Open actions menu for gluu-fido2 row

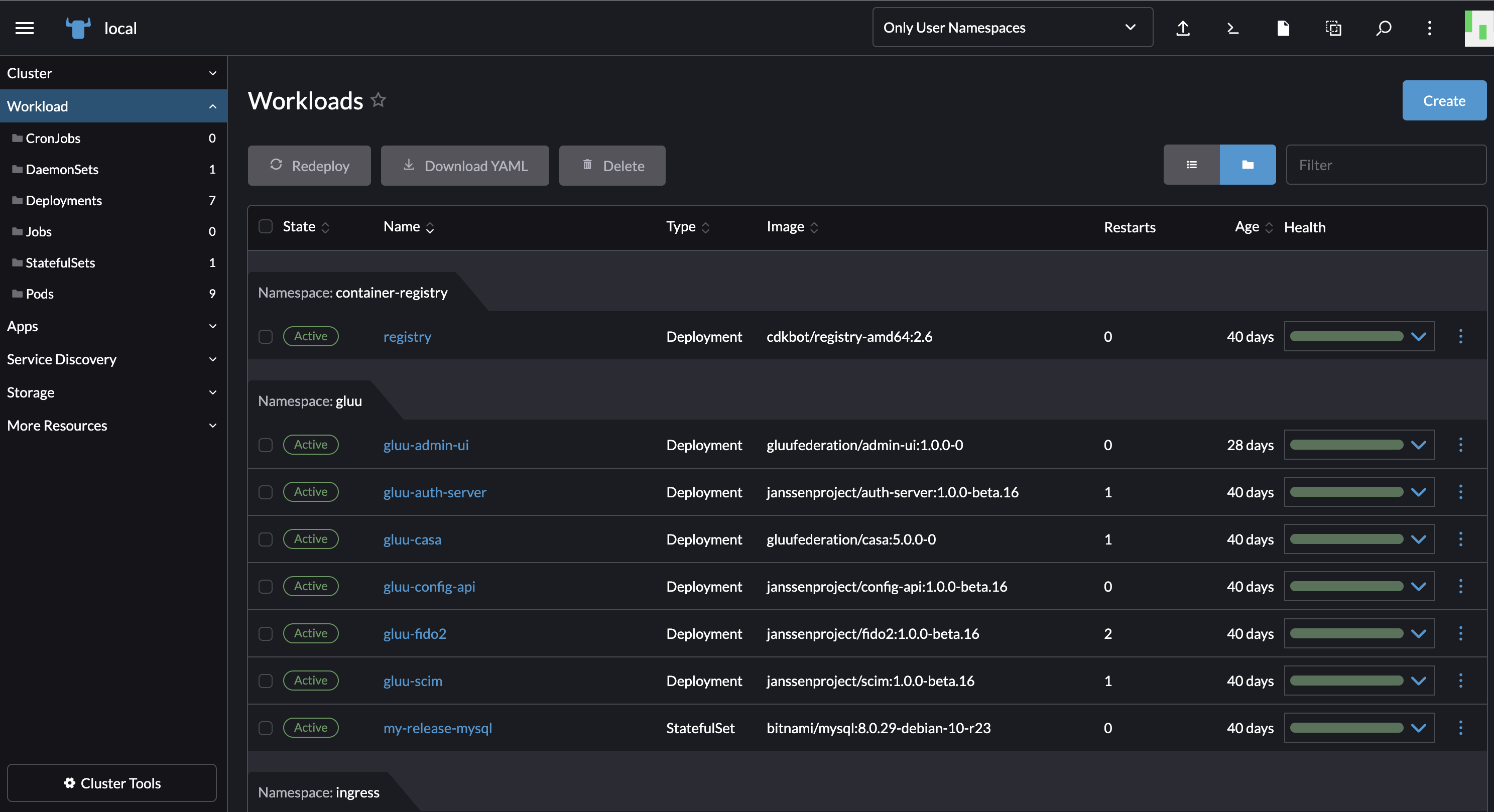[1460, 633]
